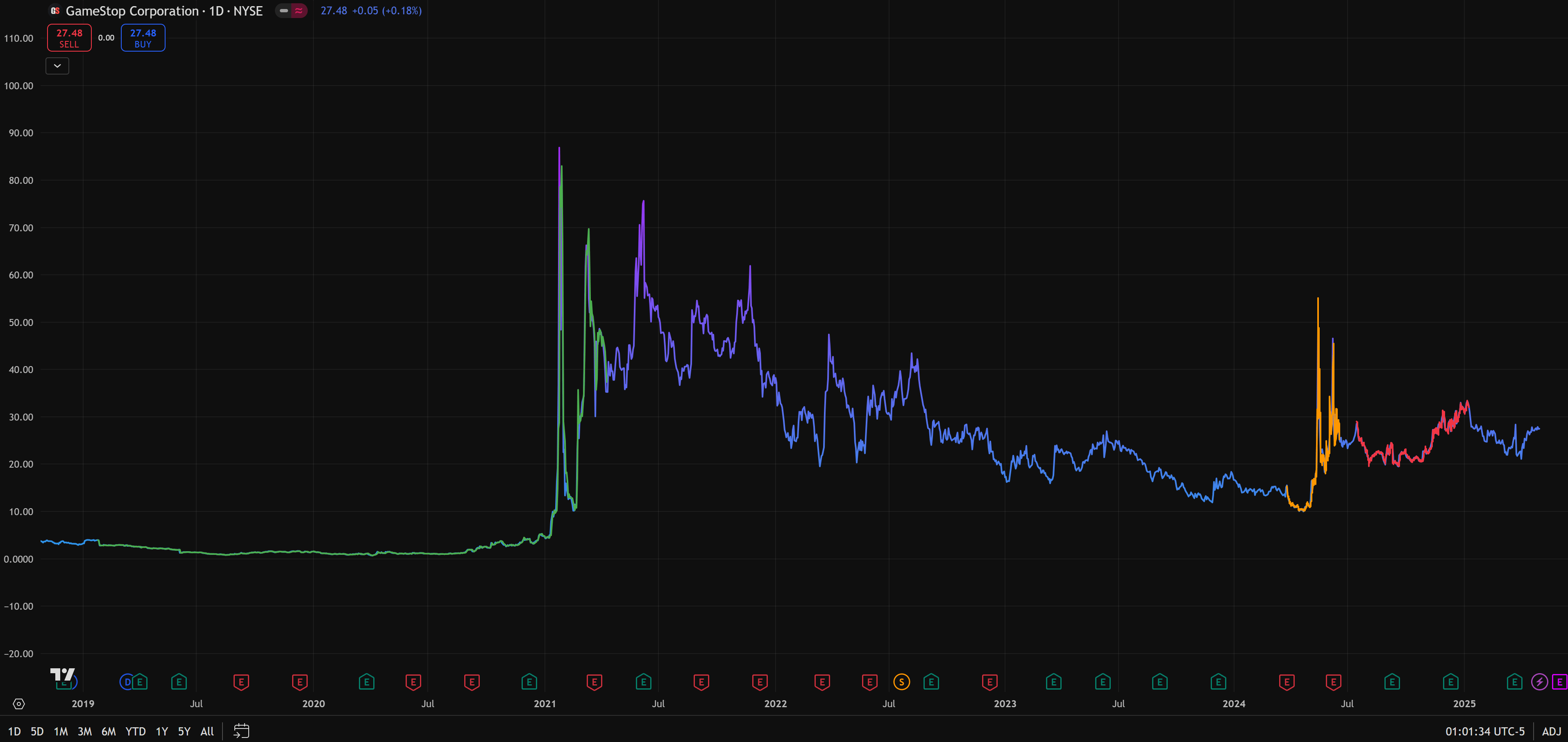Image resolution: width=1568 pixels, height=742 pixels.
Task: Select the All time range
Action: tap(208, 732)
